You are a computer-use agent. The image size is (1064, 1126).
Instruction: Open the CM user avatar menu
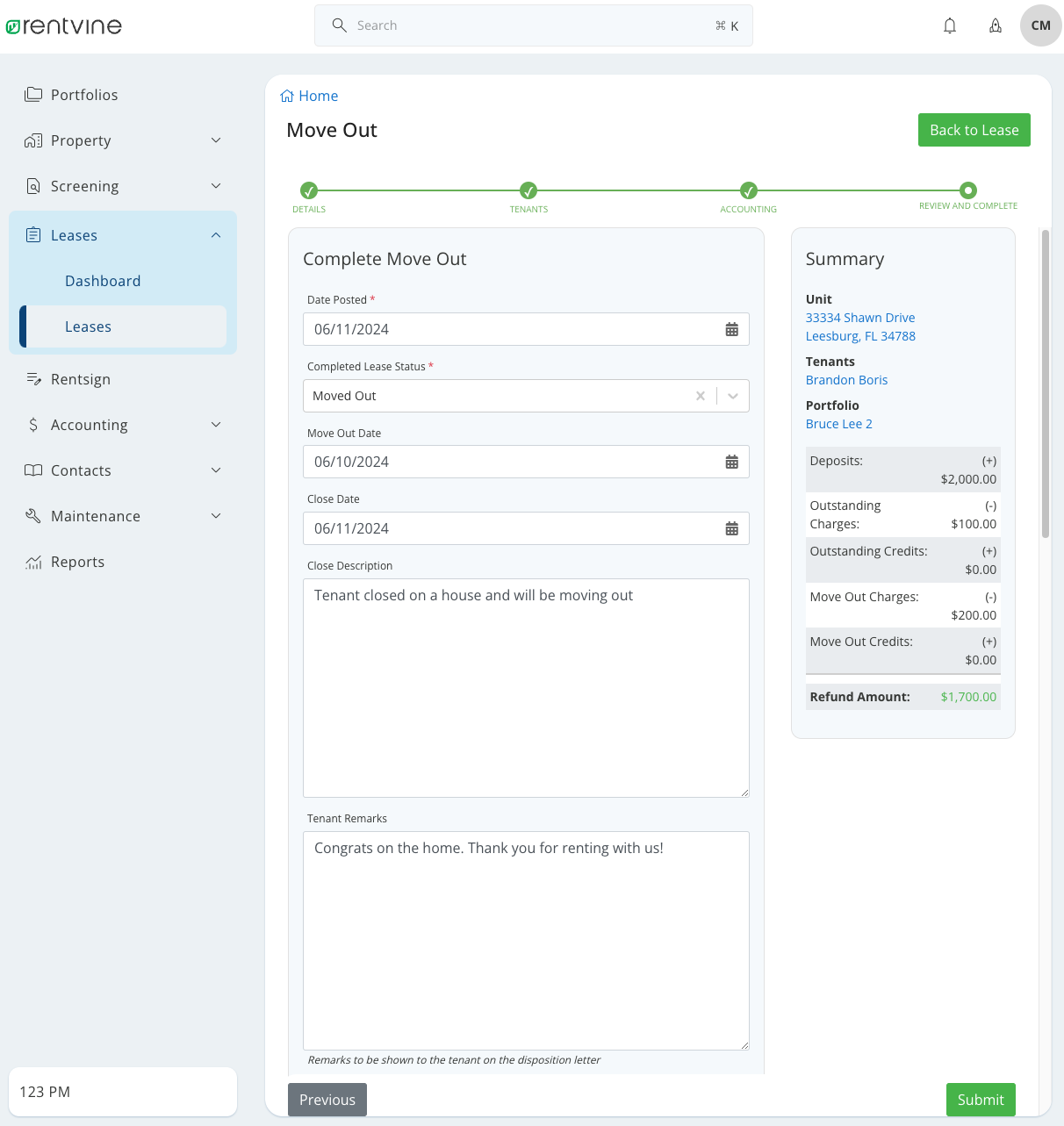[x=1040, y=25]
